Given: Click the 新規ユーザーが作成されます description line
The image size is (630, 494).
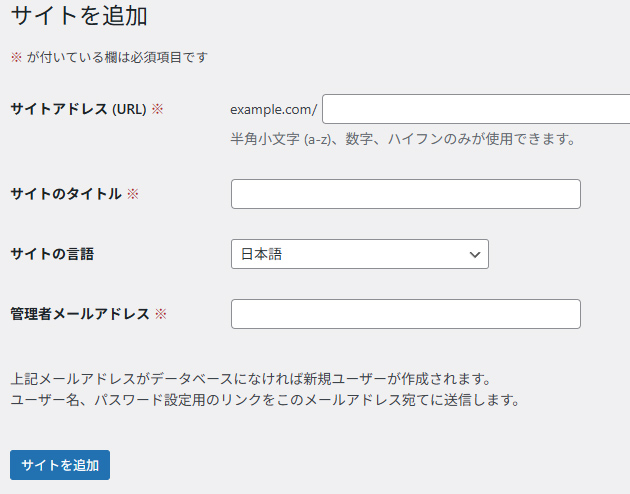Looking at the screenshot, I should (x=250, y=379).
